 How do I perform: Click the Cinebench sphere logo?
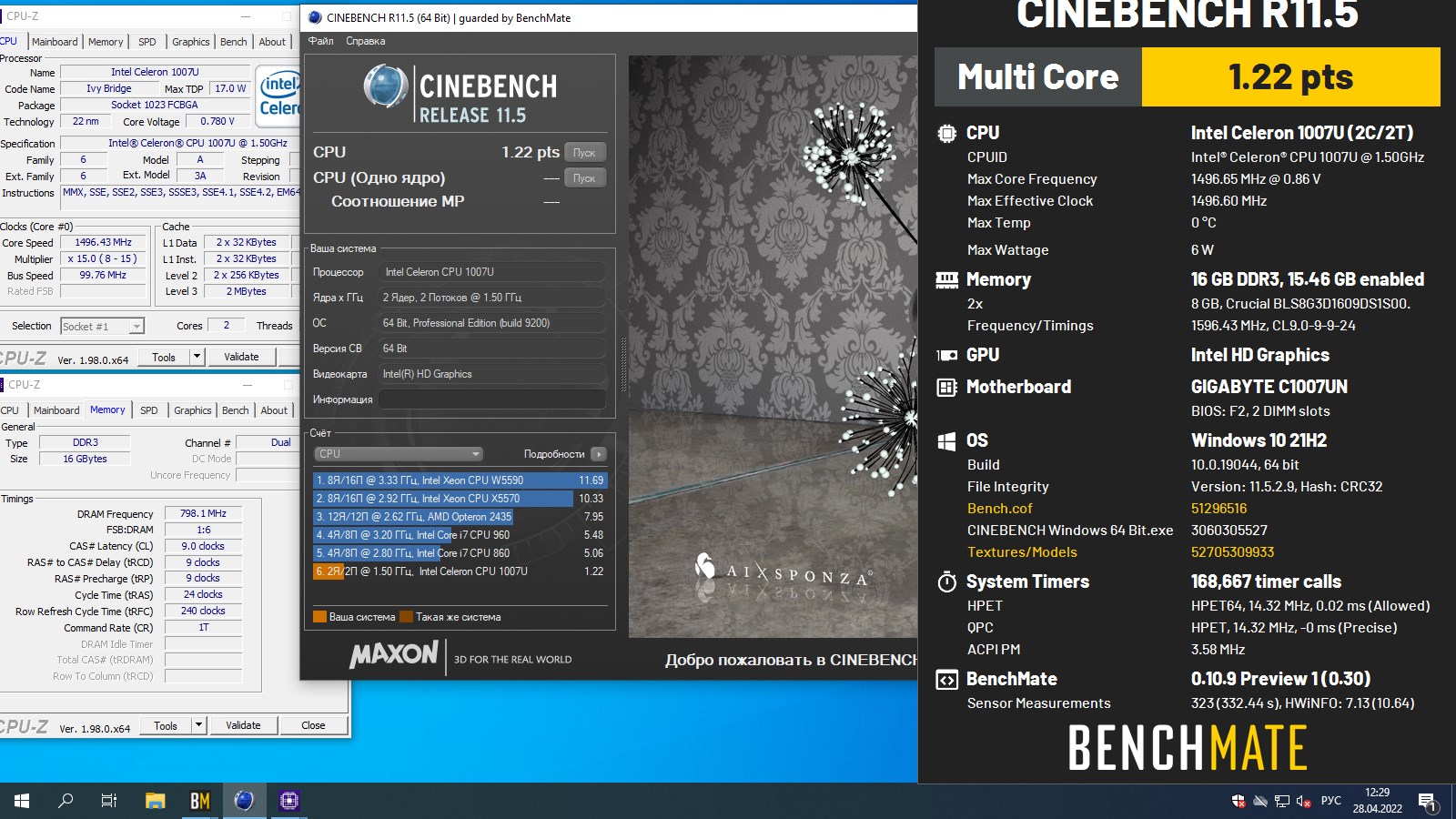(385, 87)
